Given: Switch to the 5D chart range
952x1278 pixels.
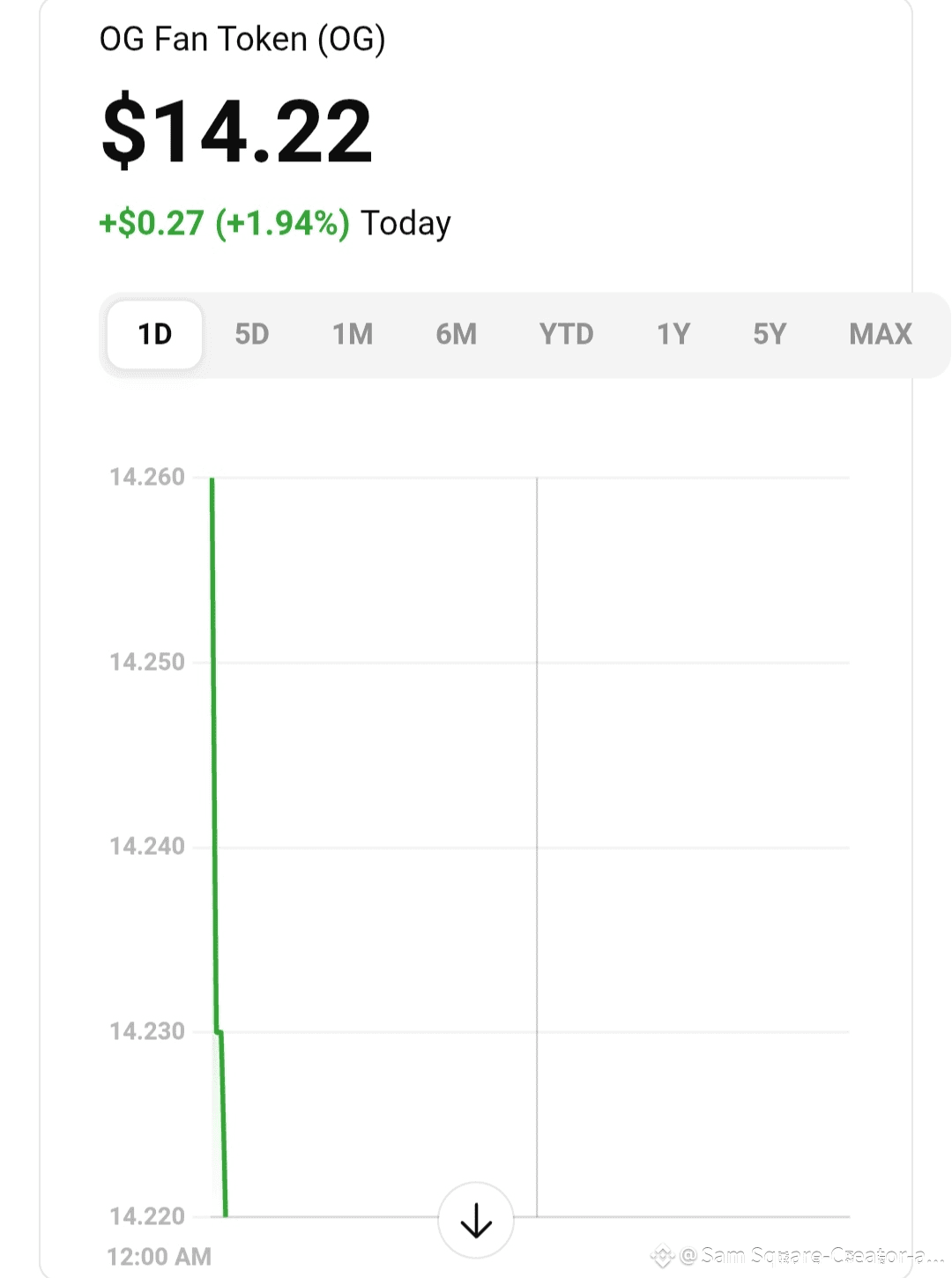Looking at the screenshot, I should pos(251,334).
